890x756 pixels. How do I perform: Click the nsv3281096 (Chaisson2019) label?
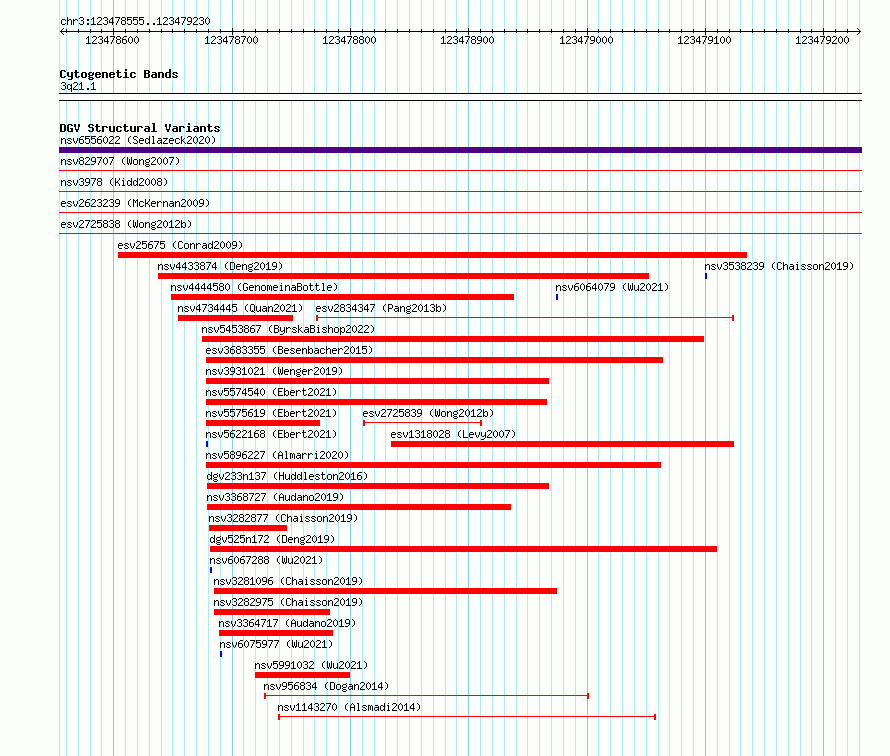[x=288, y=581]
